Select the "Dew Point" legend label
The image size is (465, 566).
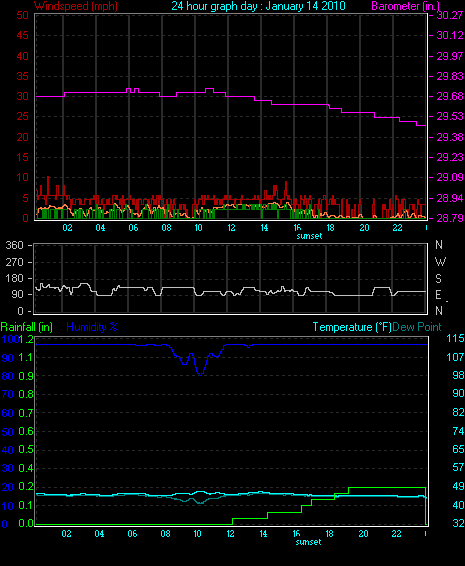(x=417, y=327)
